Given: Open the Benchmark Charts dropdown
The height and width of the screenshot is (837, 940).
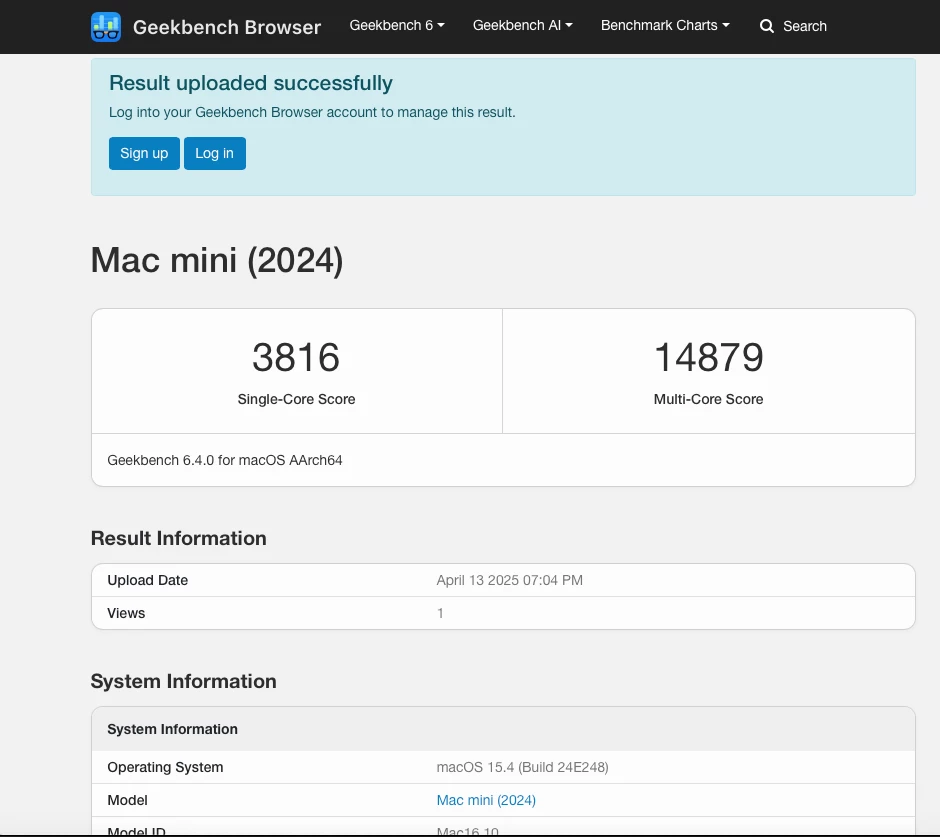Looking at the screenshot, I should pos(665,25).
